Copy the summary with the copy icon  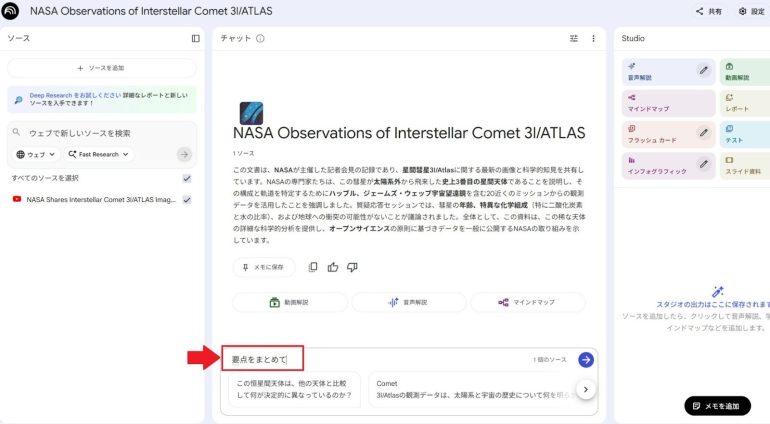(313, 267)
